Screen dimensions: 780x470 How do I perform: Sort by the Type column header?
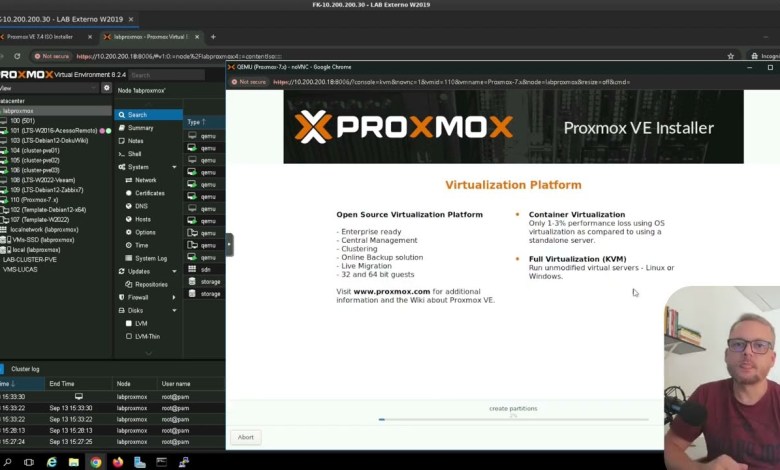204,122
